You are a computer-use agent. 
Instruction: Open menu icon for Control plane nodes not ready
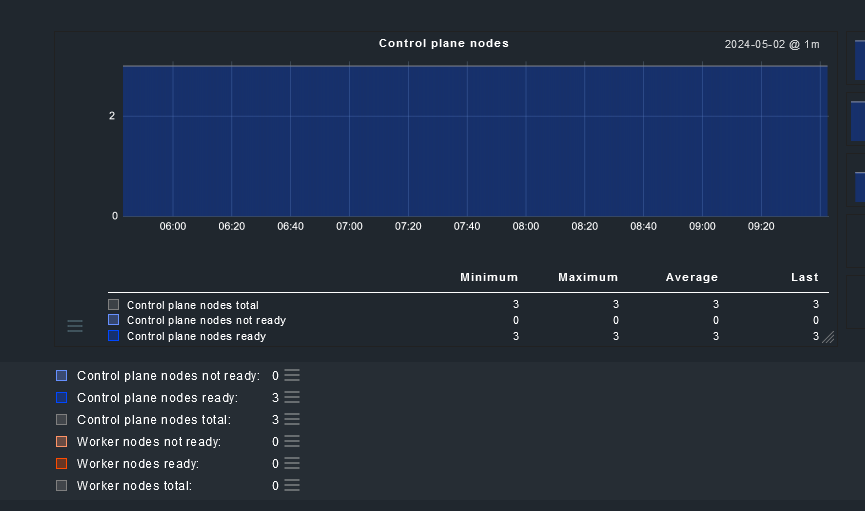(x=292, y=375)
